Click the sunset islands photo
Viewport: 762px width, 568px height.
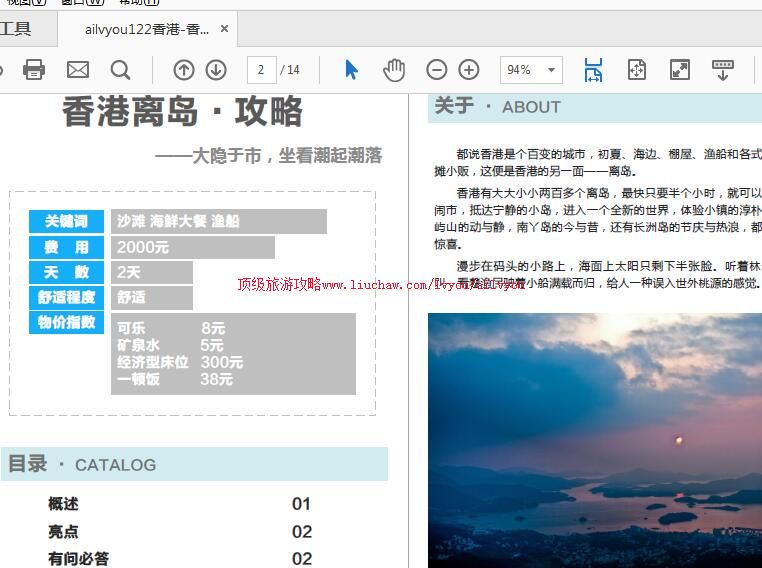click(594, 440)
